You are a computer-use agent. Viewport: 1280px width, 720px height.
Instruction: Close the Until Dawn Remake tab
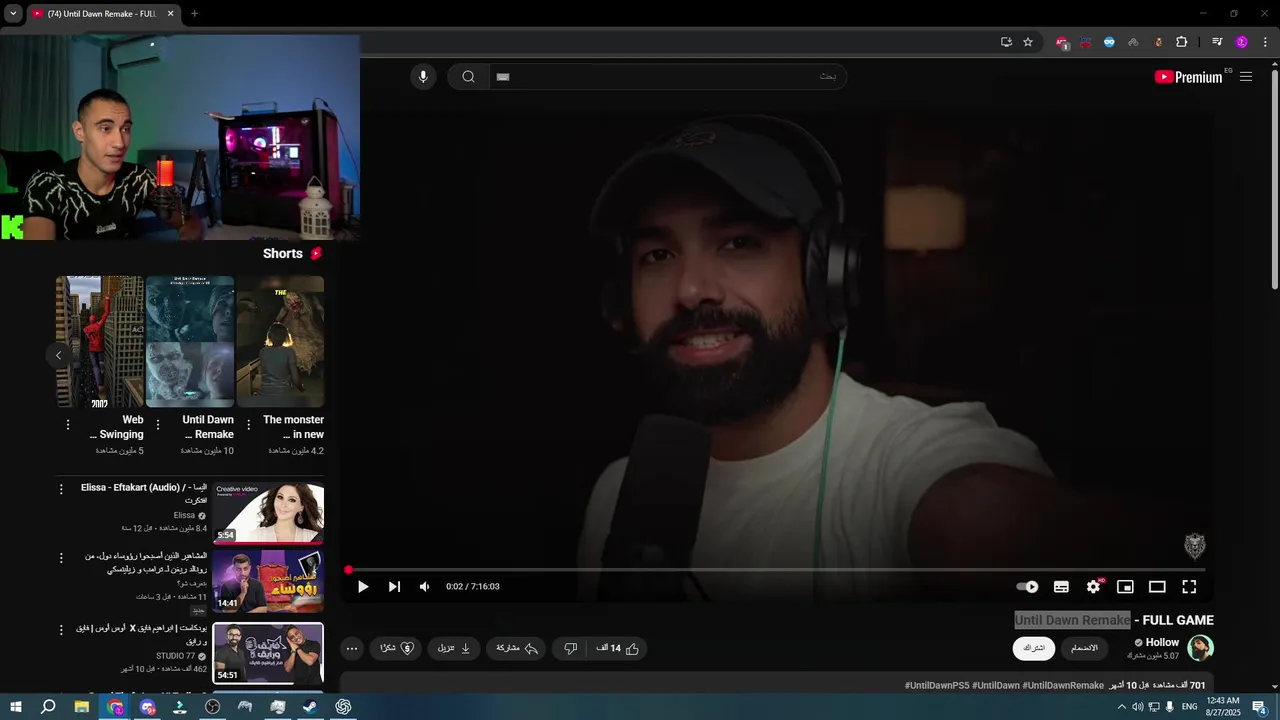(x=170, y=14)
